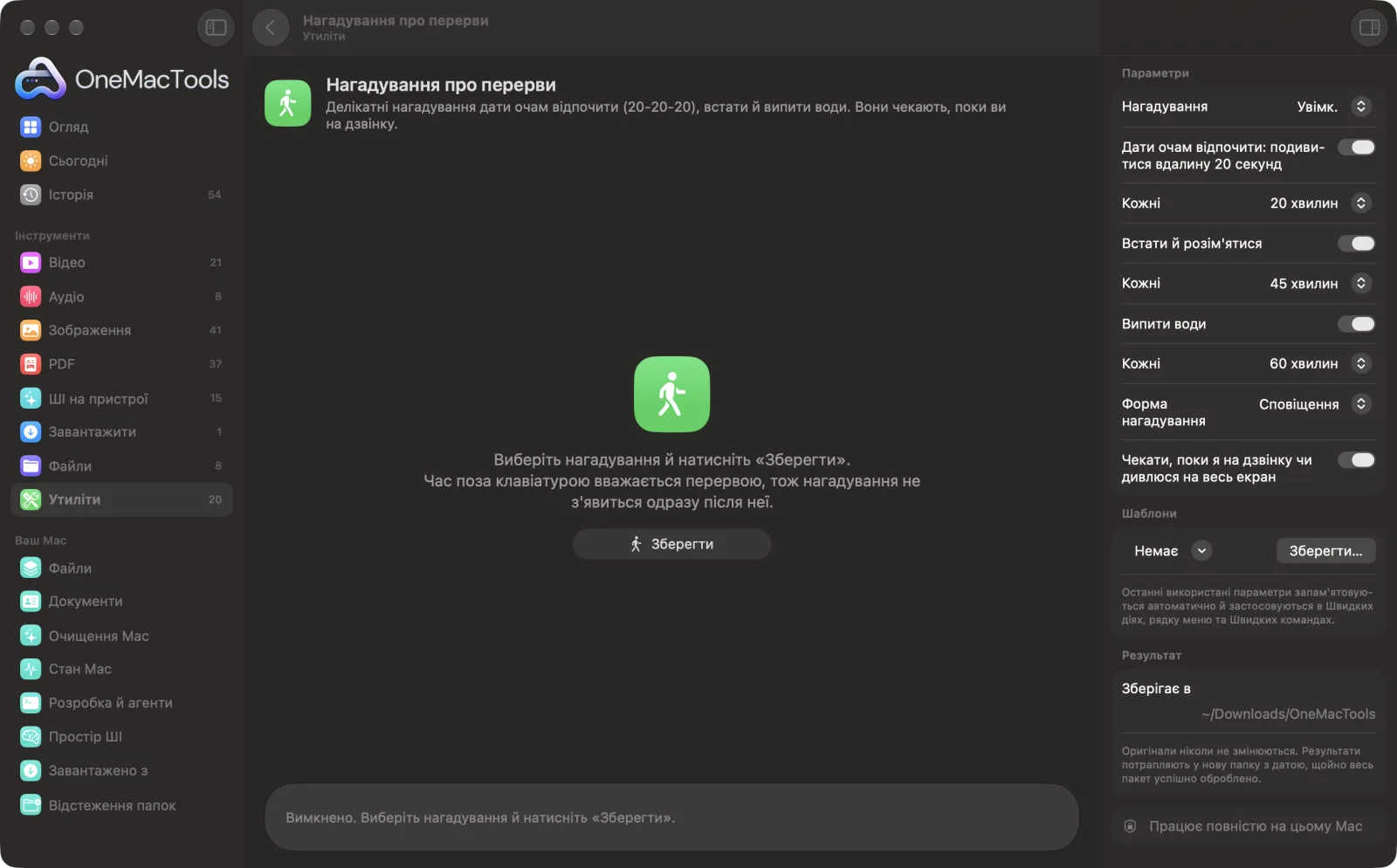Open Файли under Ваш Mac section
The height and width of the screenshot is (868, 1397).
(x=122, y=568)
